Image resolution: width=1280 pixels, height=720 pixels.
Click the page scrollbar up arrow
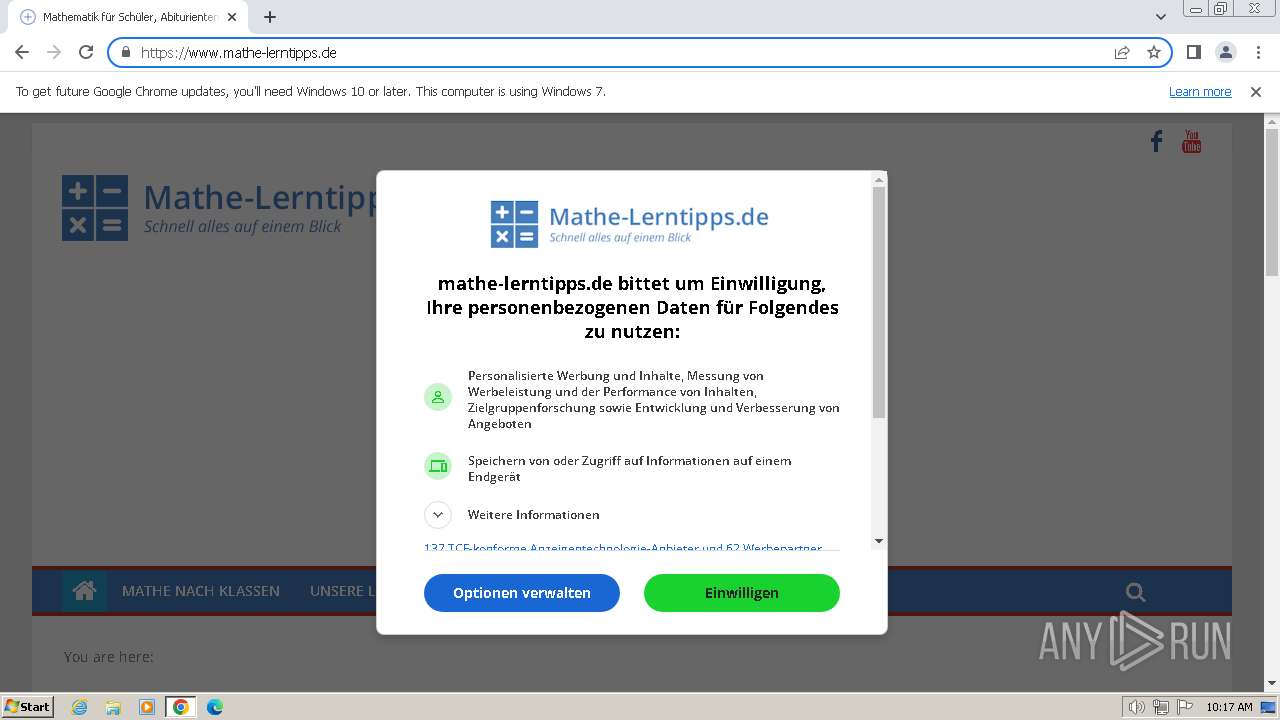coord(1272,121)
